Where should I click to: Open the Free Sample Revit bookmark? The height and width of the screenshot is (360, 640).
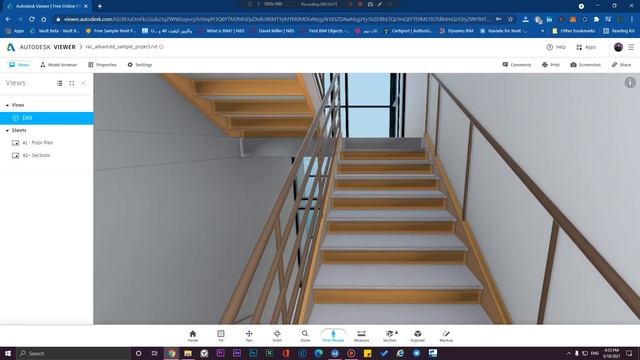coord(111,31)
